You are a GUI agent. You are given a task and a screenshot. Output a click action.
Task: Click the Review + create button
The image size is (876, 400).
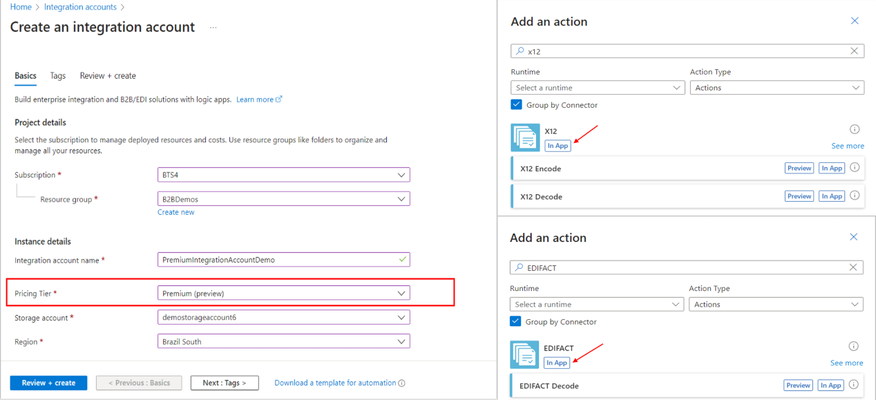tap(49, 383)
